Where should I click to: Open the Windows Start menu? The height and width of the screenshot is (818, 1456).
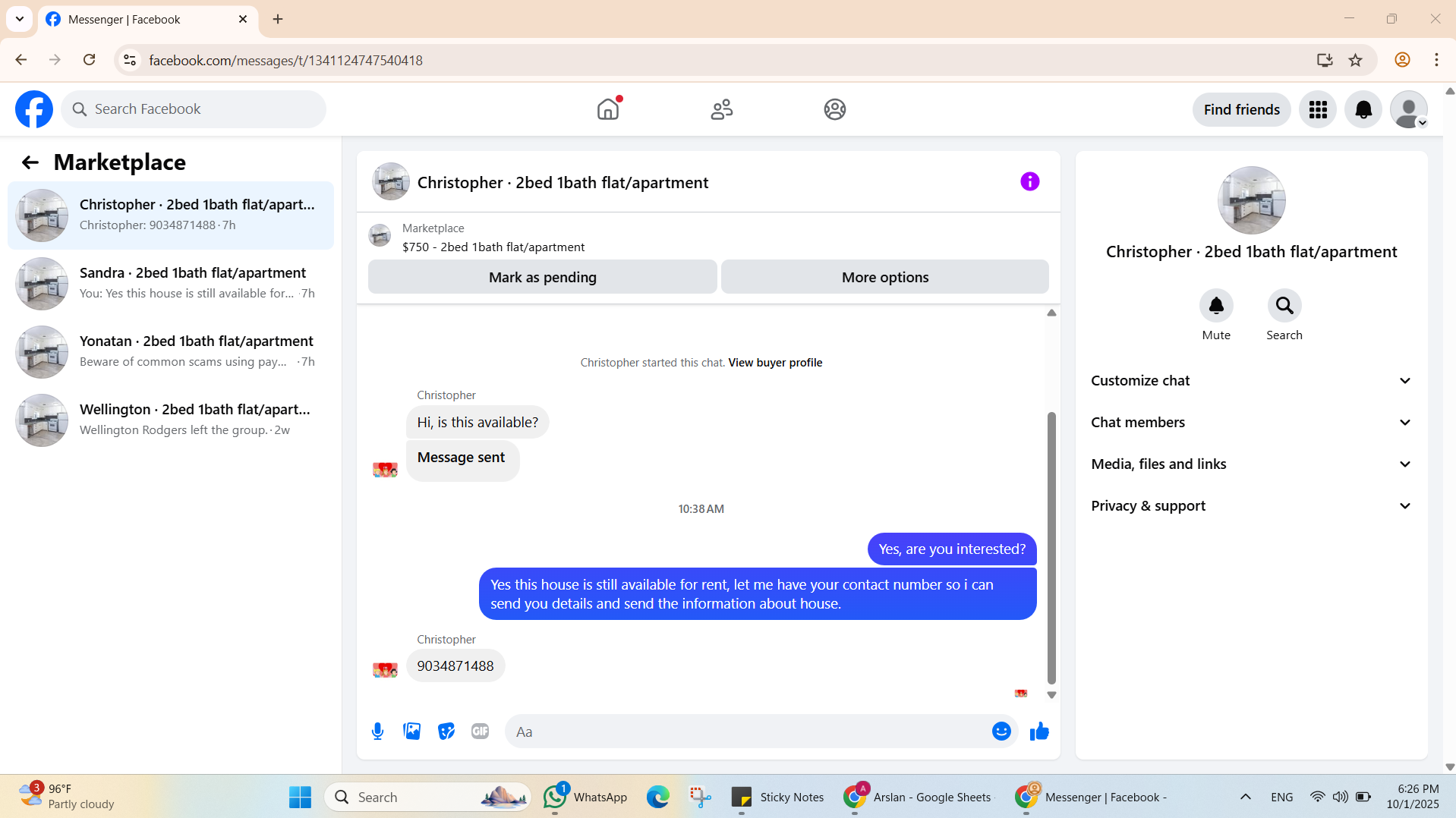tap(300, 797)
